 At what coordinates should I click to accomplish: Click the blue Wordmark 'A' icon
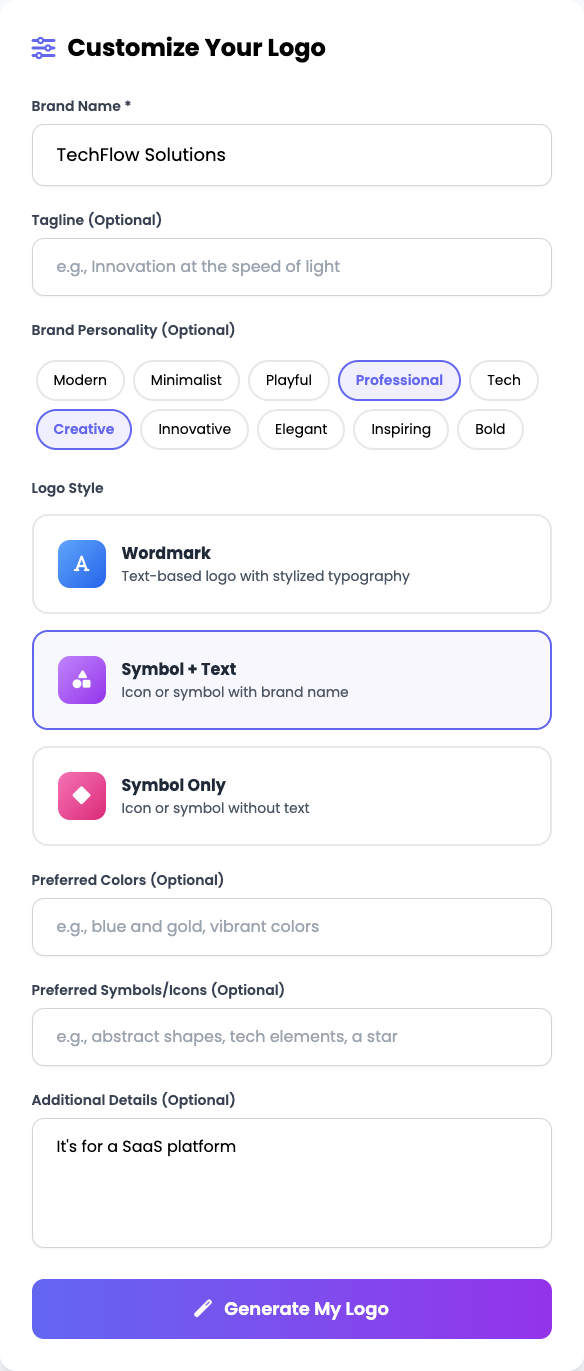pos(81,564)
